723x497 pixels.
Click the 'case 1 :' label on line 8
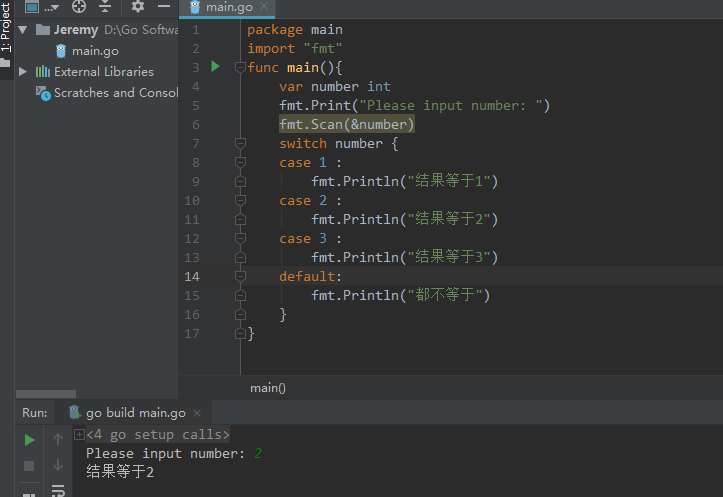(310, 162)
